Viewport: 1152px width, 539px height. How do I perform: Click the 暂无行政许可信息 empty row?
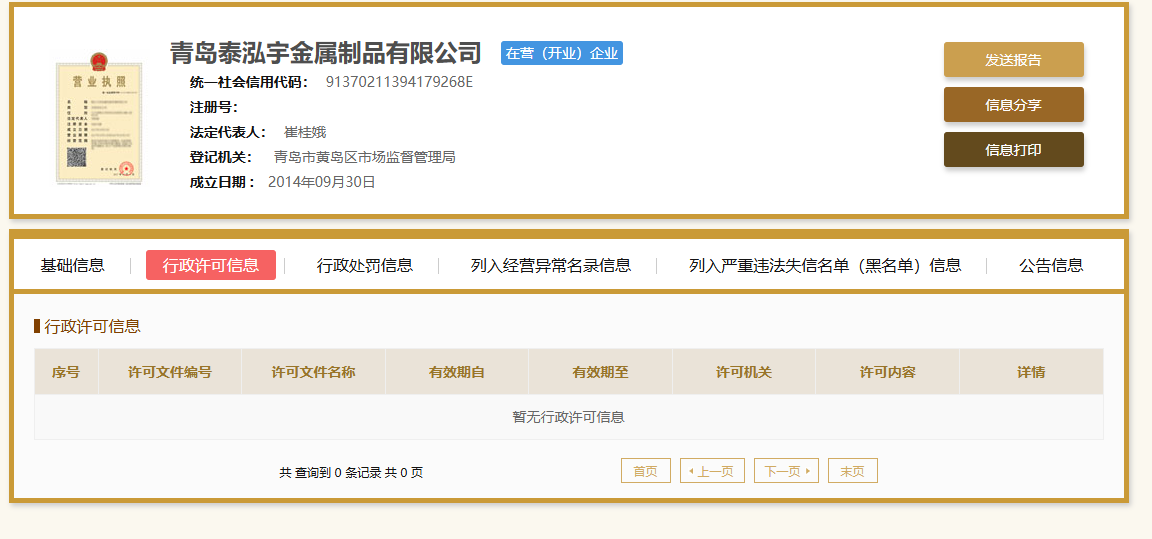569,417
